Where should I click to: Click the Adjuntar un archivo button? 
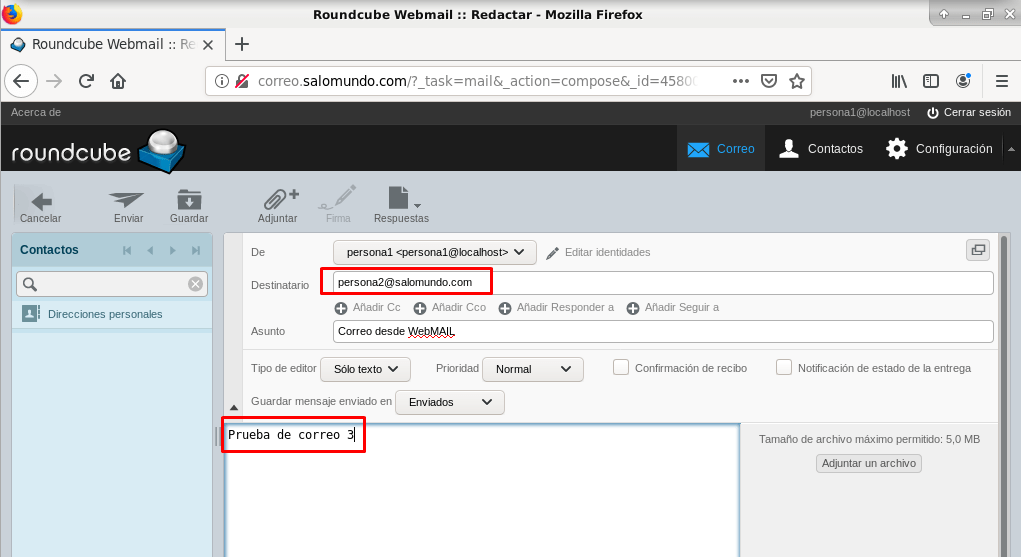click(868, 463)
